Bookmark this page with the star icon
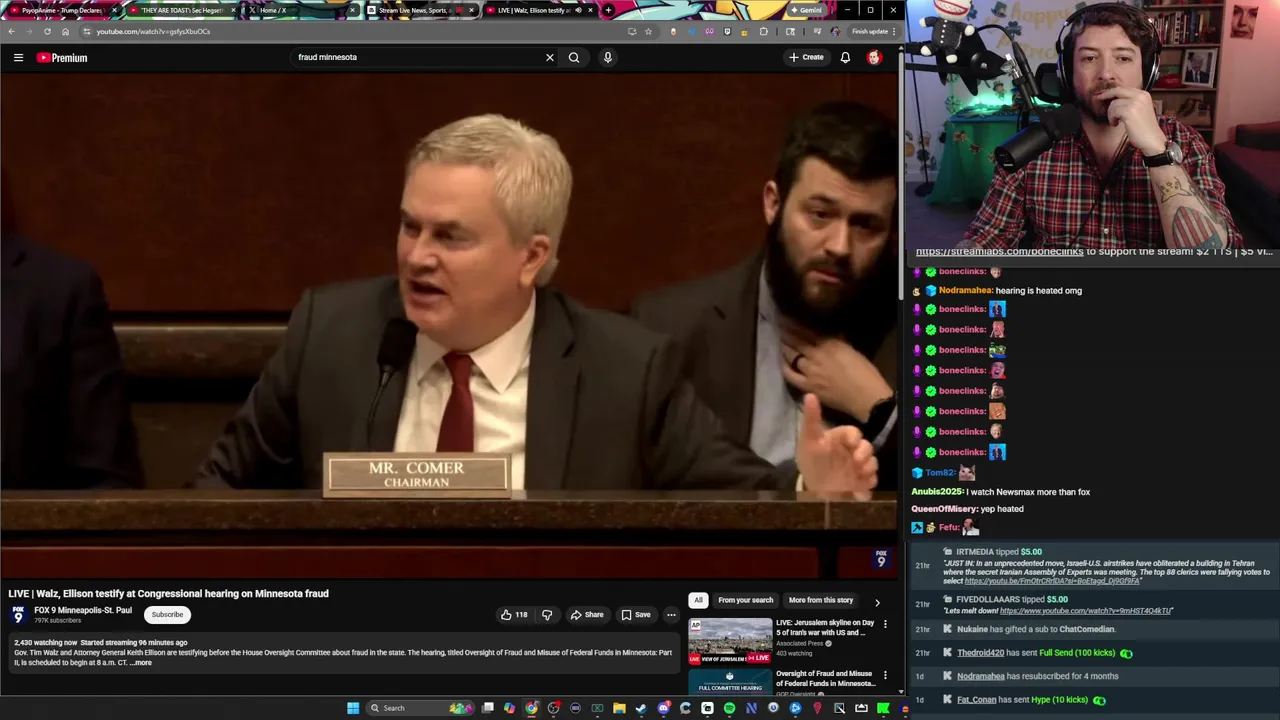The image size is (1280, 720). coord(648,31)
